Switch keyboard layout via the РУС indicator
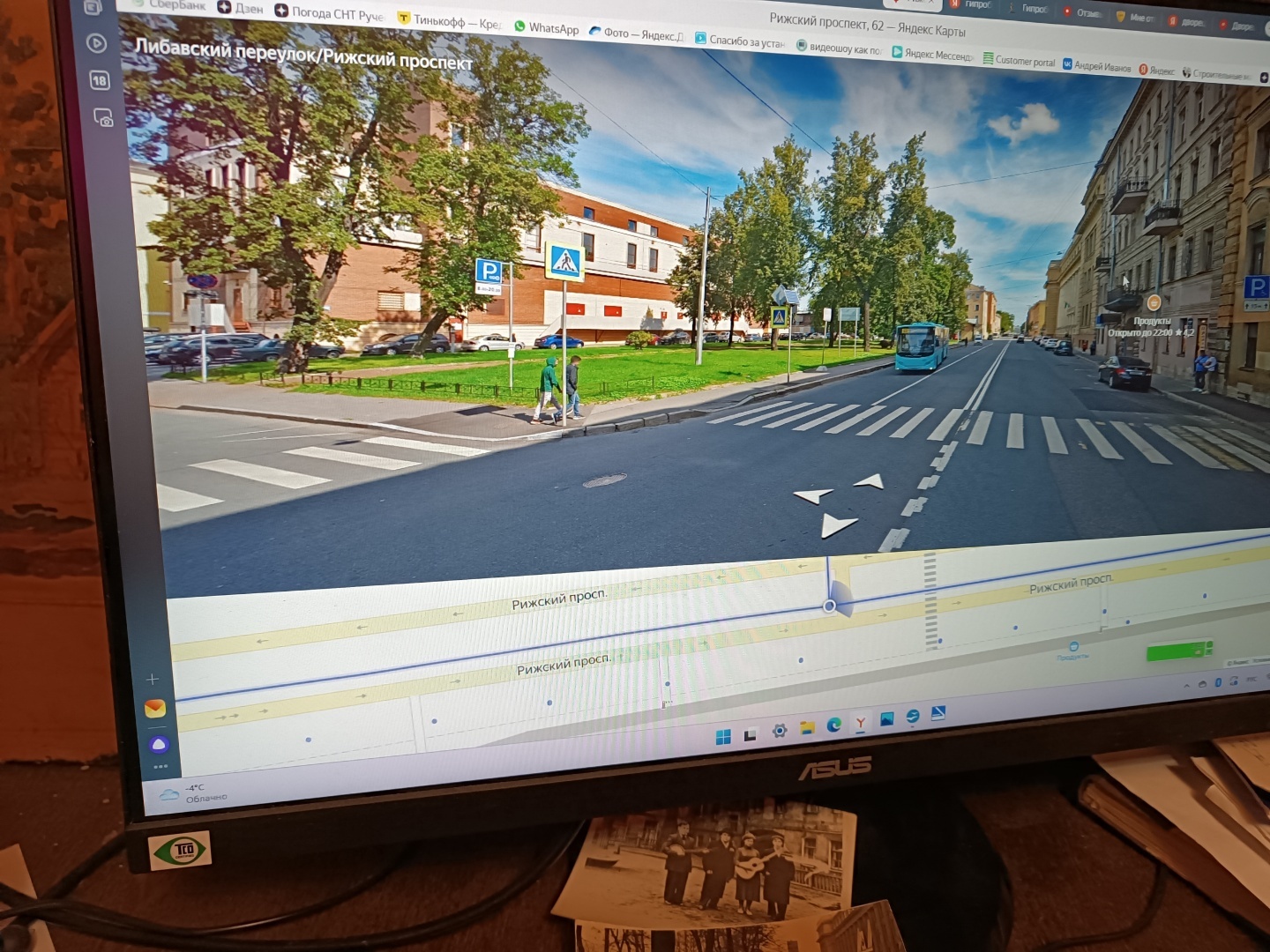Screen dimensions: 1270x952 tap(1251, 679)
